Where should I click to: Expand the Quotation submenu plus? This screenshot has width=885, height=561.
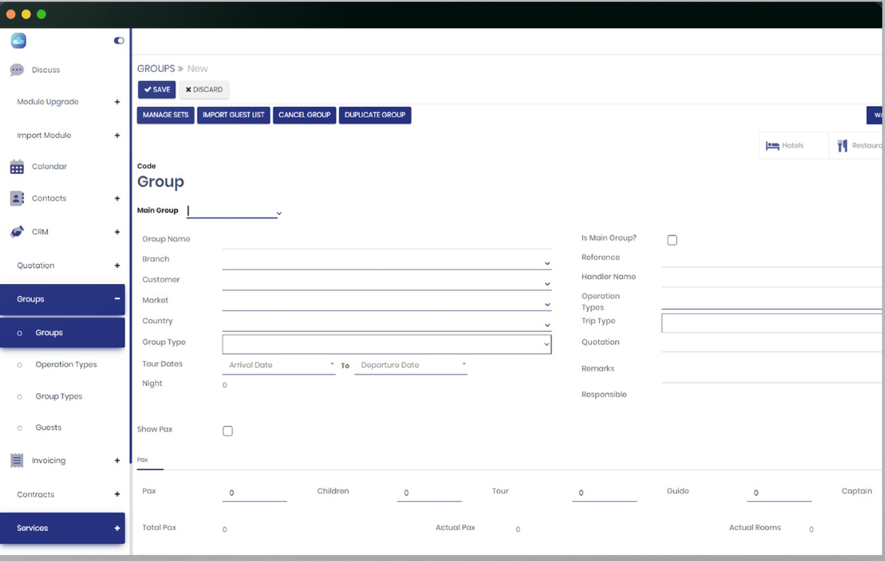[117, 265]
